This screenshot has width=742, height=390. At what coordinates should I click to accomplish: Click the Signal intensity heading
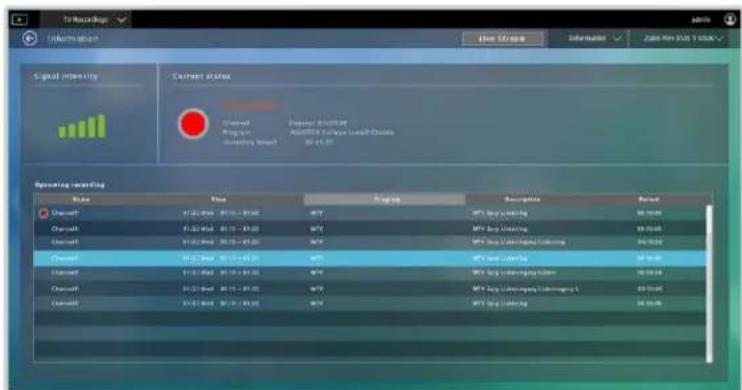click(x=65, y=76)
